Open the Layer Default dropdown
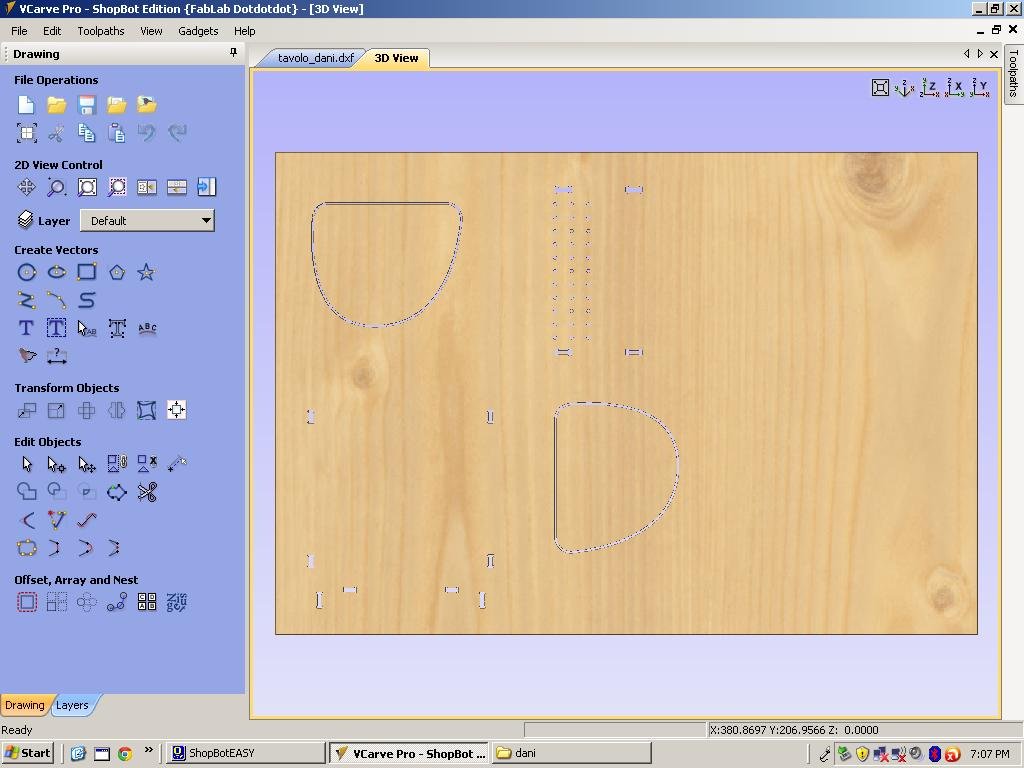Viewport: 1024px width, 768px height. [147, 221]
